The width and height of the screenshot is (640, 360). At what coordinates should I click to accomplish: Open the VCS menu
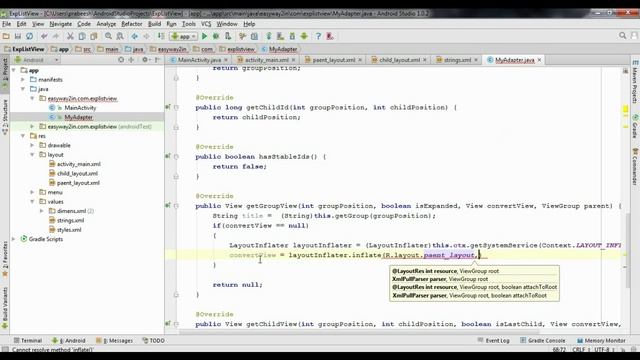coord(206,24)
